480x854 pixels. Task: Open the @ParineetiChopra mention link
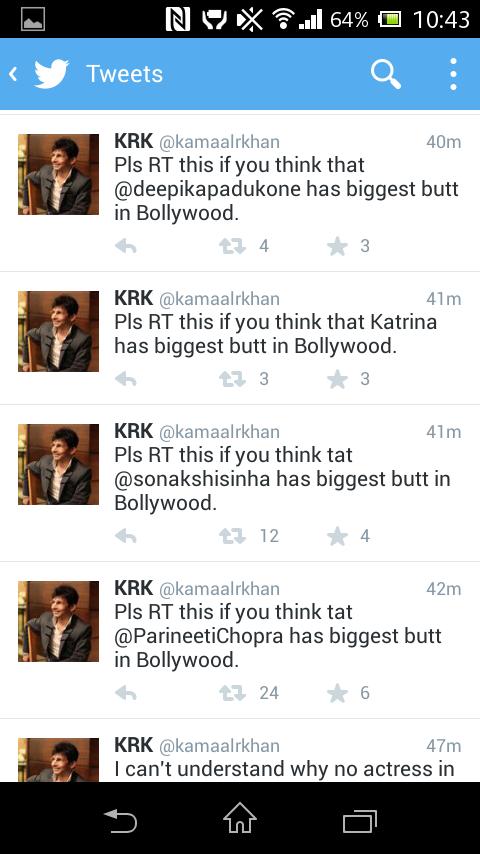click(199, 636)
